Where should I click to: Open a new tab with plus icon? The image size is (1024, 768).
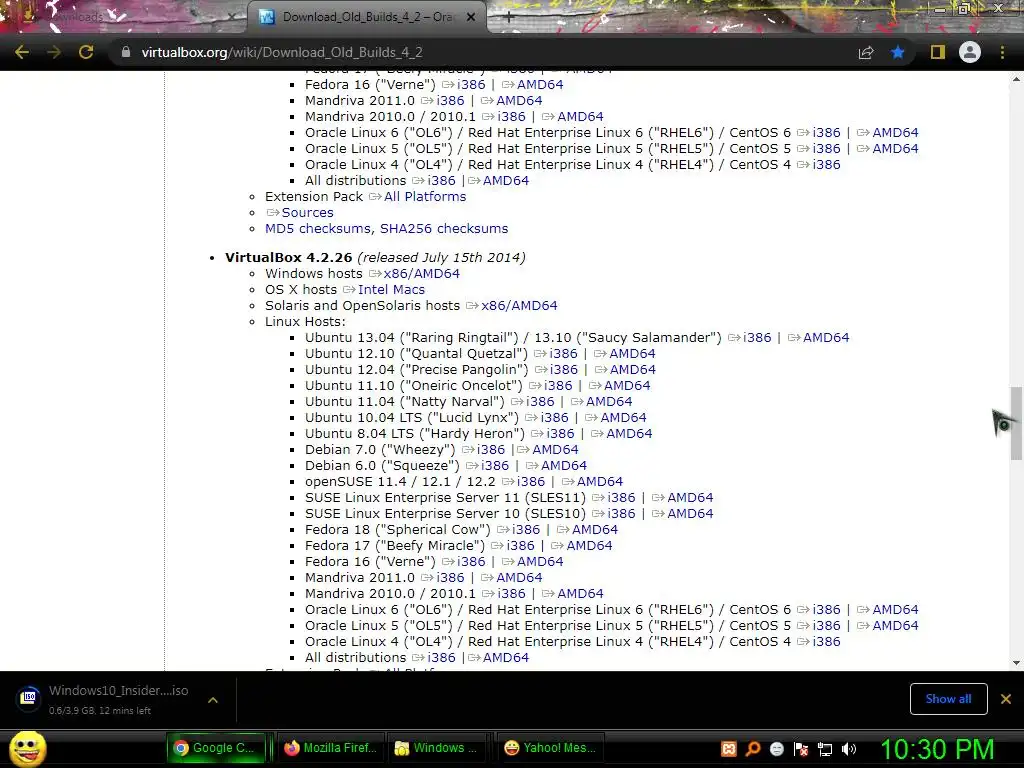[509, 18]
